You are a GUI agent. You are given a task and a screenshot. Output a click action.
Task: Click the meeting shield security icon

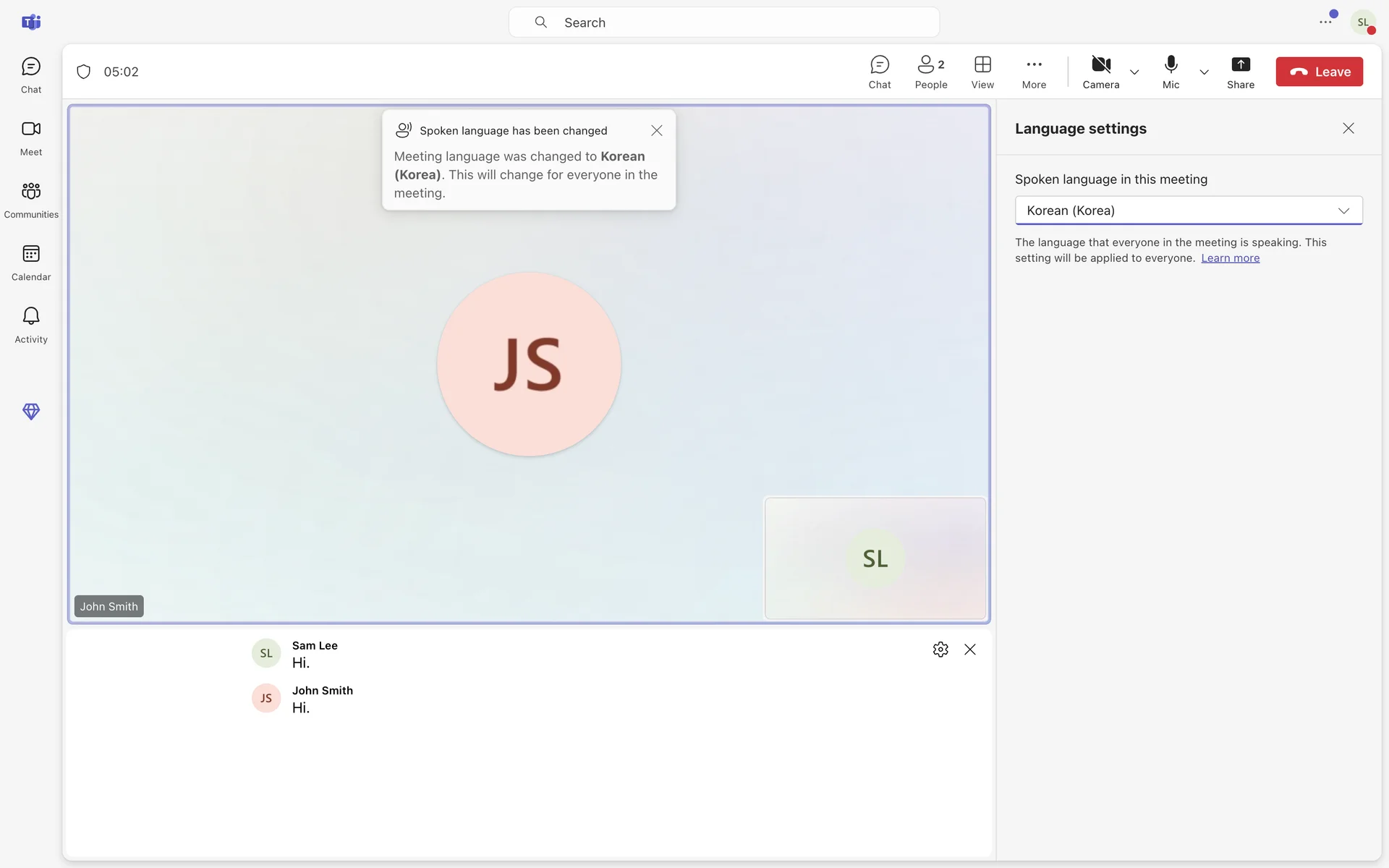pyautogui.click(x=84, y=72)
